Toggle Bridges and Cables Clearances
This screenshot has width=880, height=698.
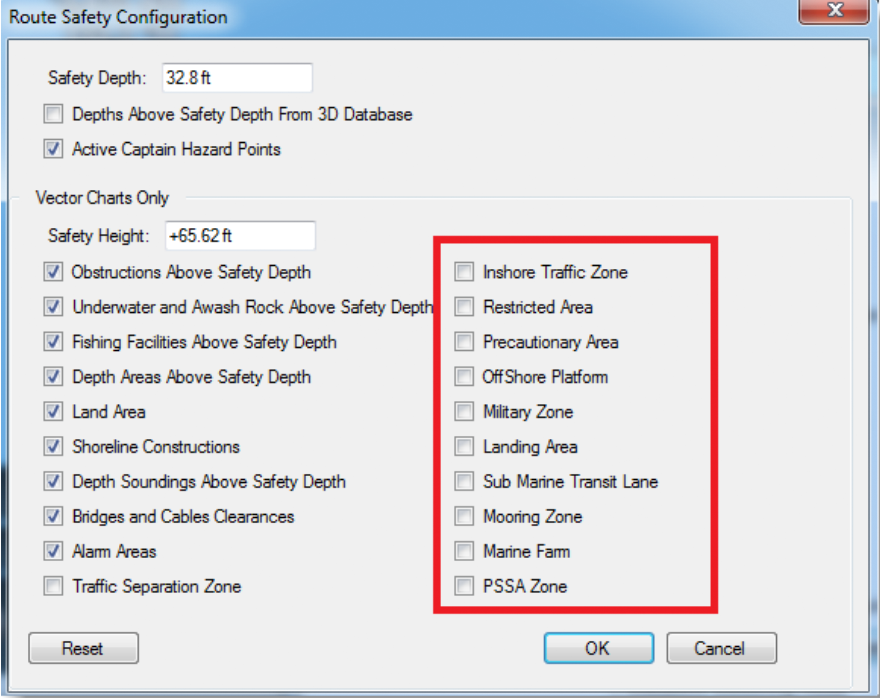53,516
